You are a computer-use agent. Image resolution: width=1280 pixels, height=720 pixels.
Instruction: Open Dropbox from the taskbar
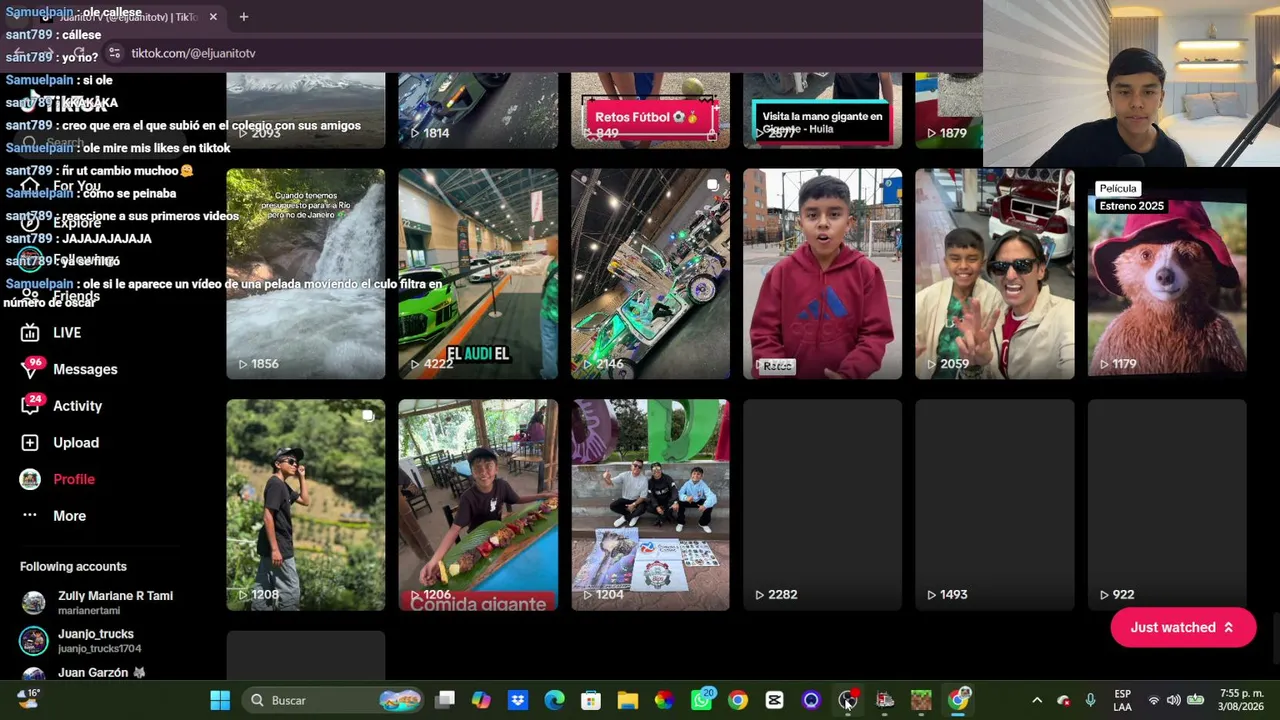click(518, 700)
